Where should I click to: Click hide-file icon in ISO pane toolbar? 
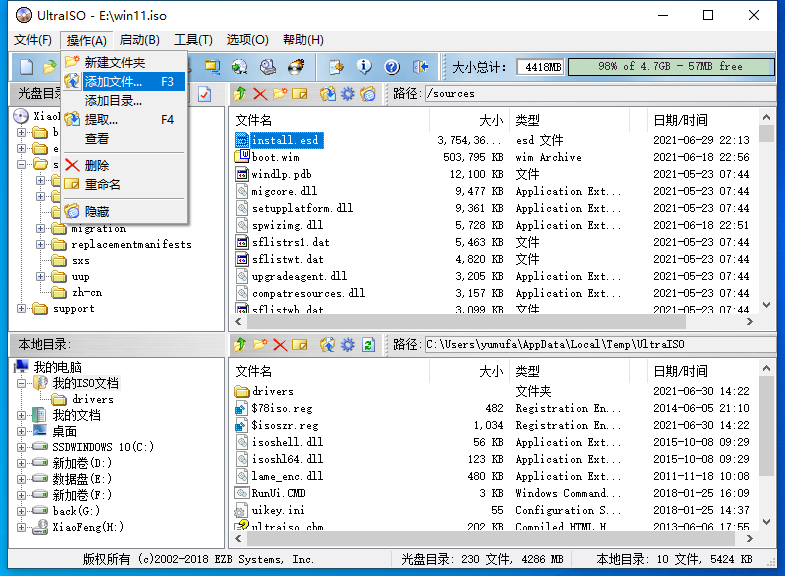click(368, 94)
